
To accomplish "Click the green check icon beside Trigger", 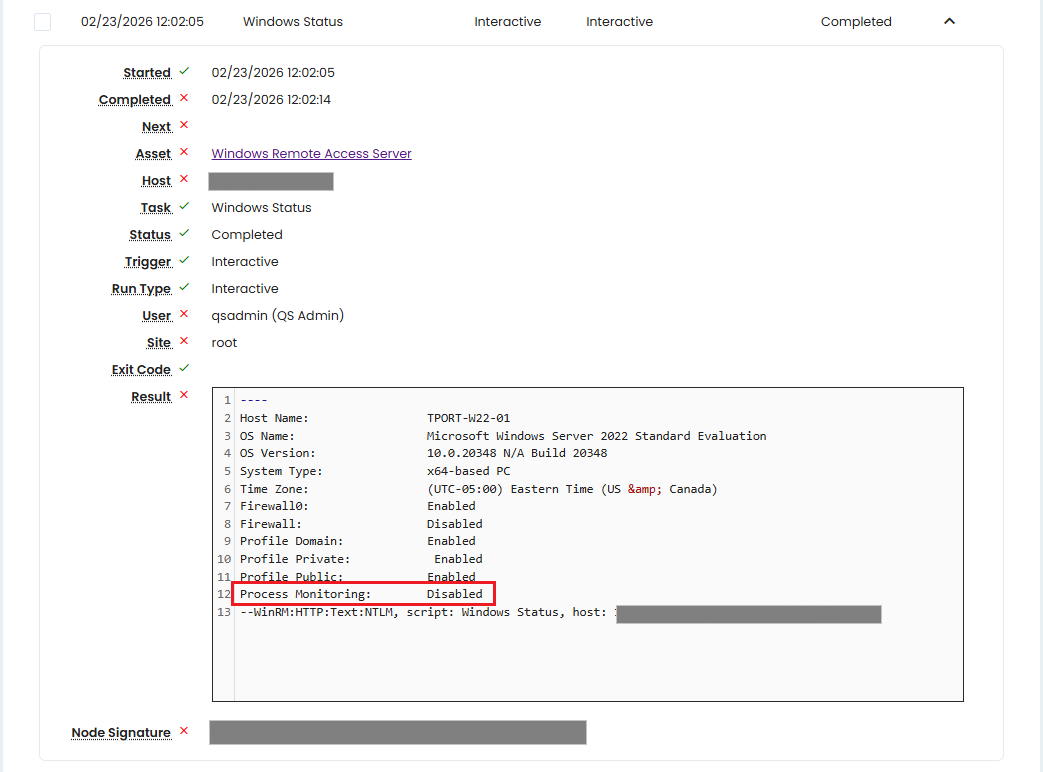I will coord(183,261).
